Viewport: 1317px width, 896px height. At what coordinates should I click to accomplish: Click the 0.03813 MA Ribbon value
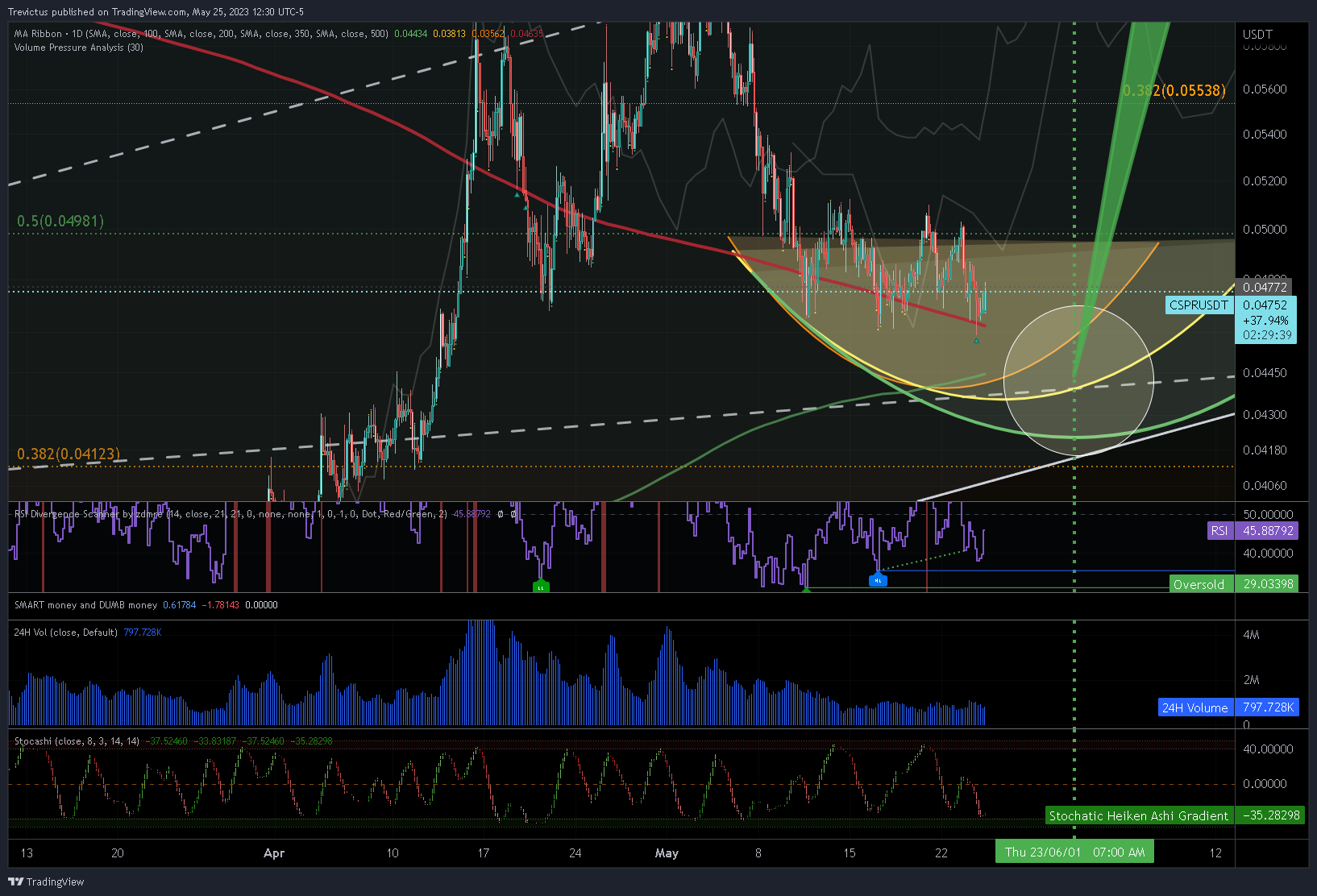[x=449, y=34]
